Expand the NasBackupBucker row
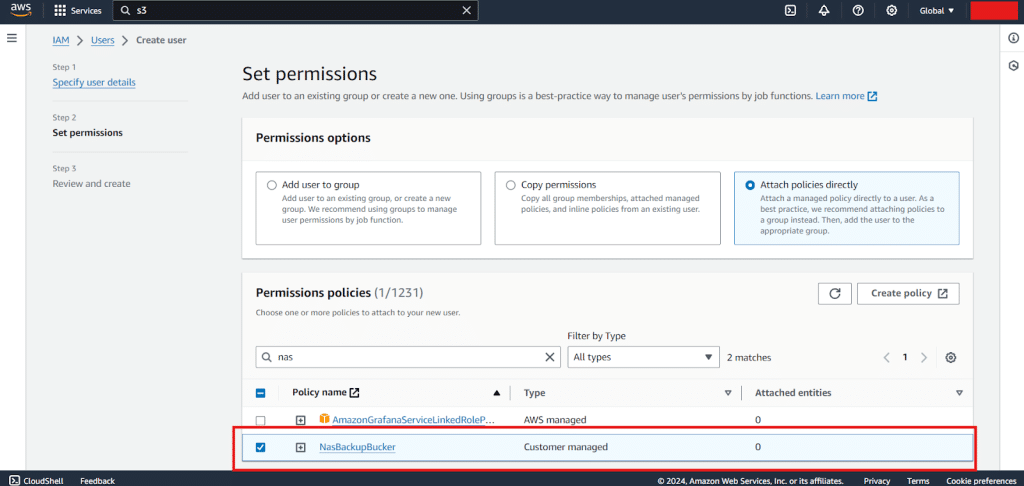Screen dimensions: 1024x486 pyautogui.click(x=300, y=447)
